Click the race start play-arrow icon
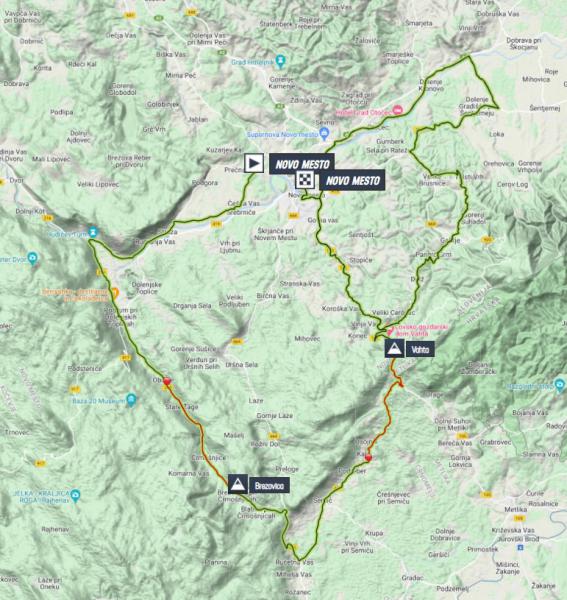Viewport: 567px width, 600px height. coord(254,163)
